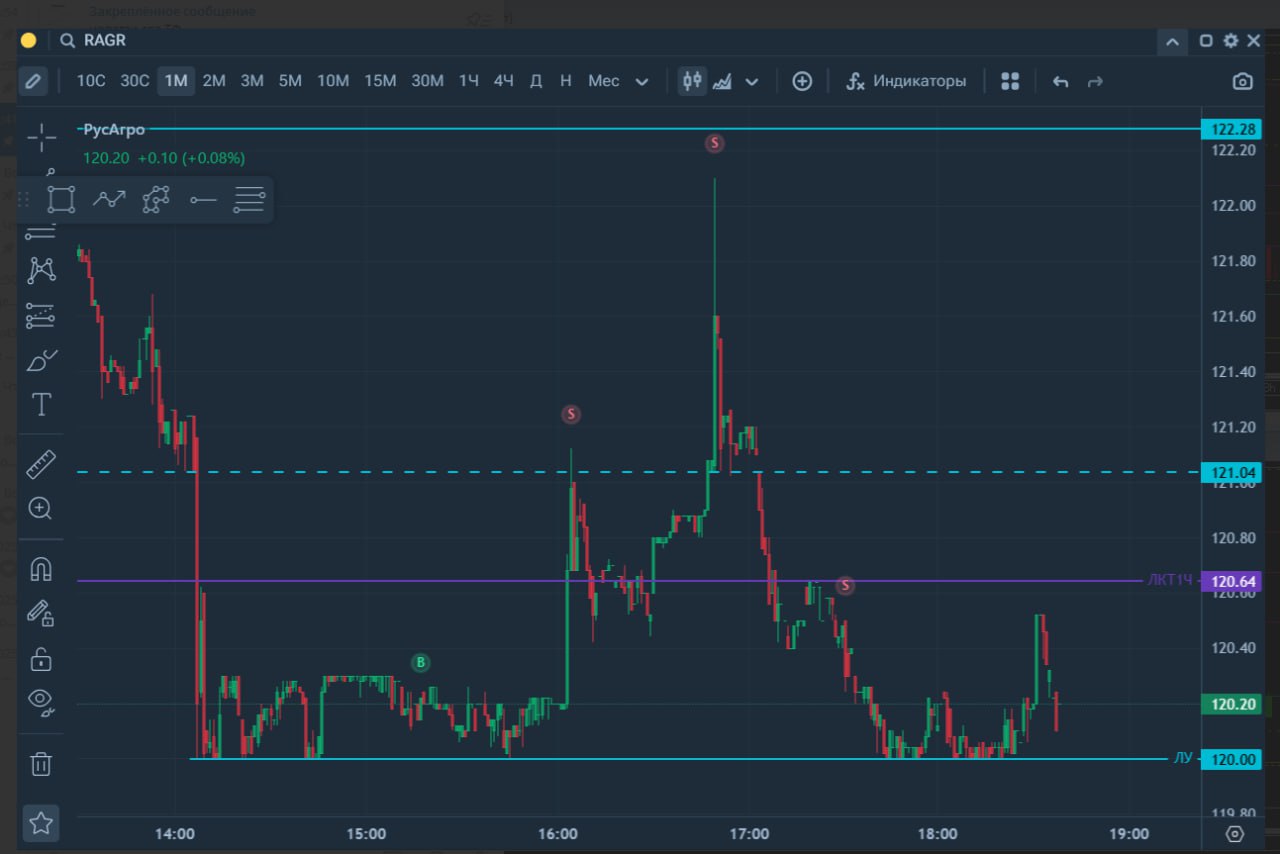
Task: Open the Индикаторы indicators button
Action: [906, 81]
